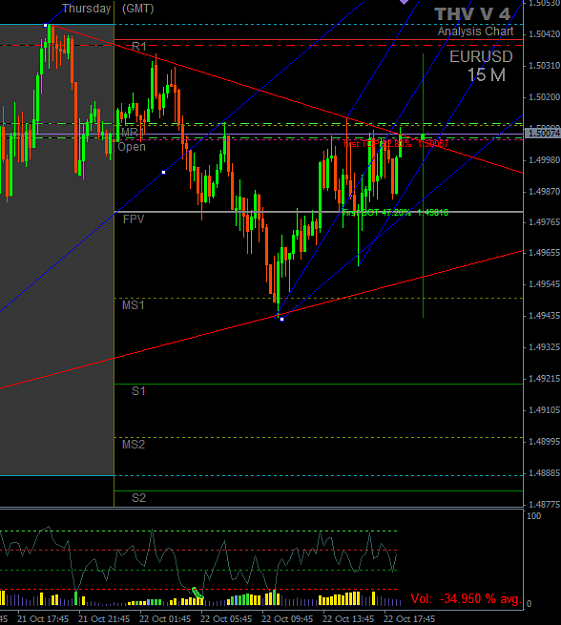Click the current price tag 1.50074

(543, 133)
